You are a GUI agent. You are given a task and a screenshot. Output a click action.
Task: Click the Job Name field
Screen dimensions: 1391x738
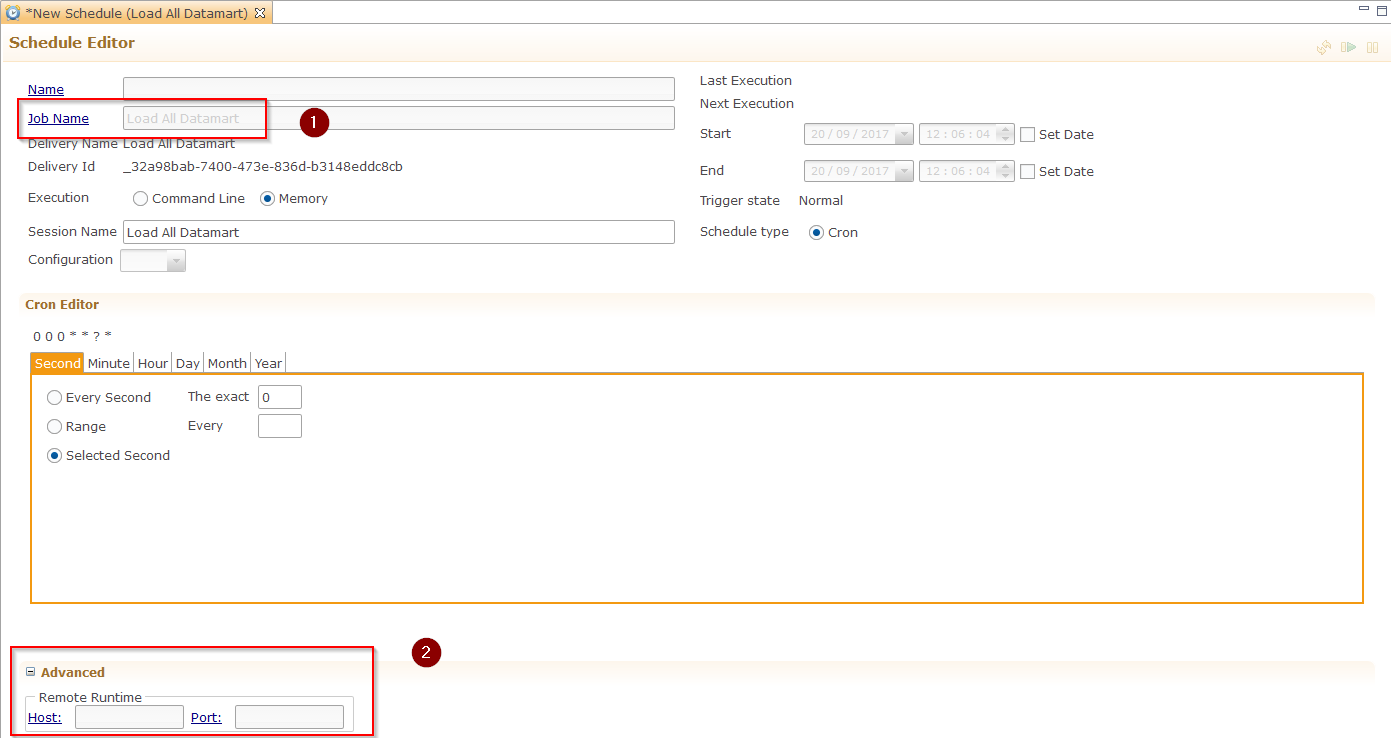[399, 118]
